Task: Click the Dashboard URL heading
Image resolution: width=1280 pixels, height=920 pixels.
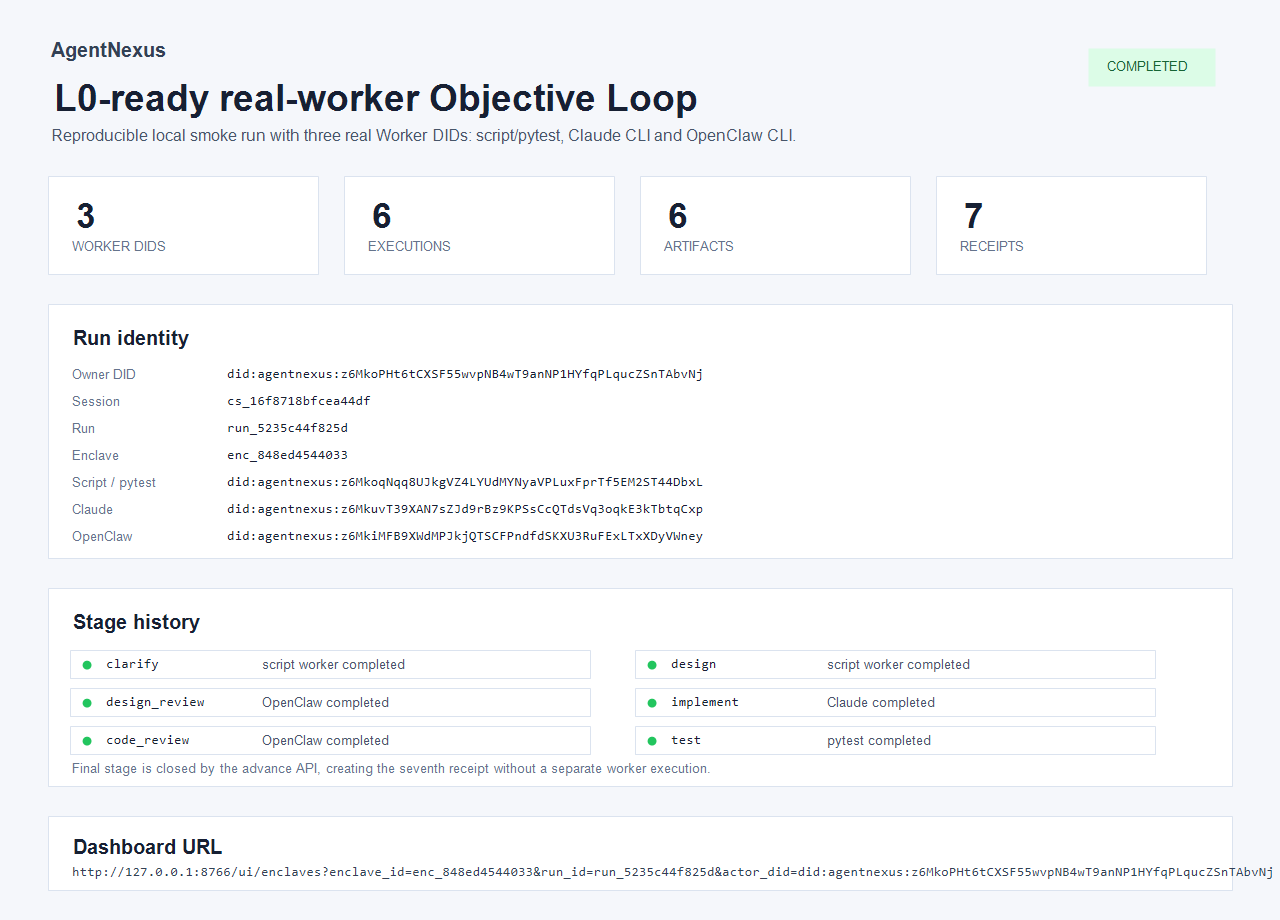Action: click(147, 847)
